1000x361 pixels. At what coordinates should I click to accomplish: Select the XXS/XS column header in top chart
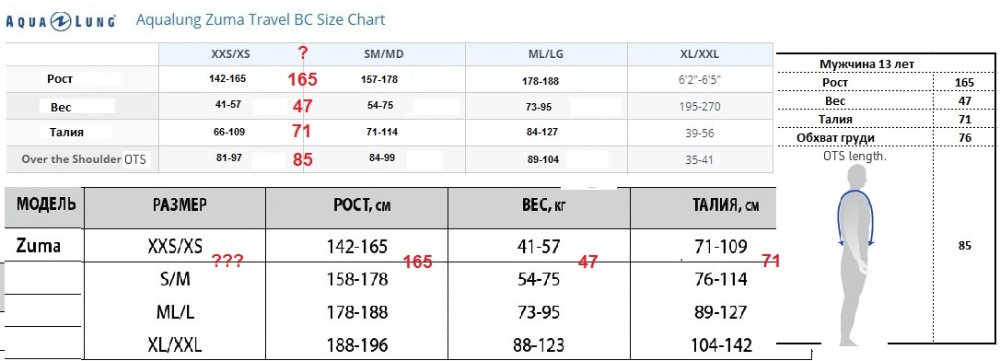click(230, 55)
